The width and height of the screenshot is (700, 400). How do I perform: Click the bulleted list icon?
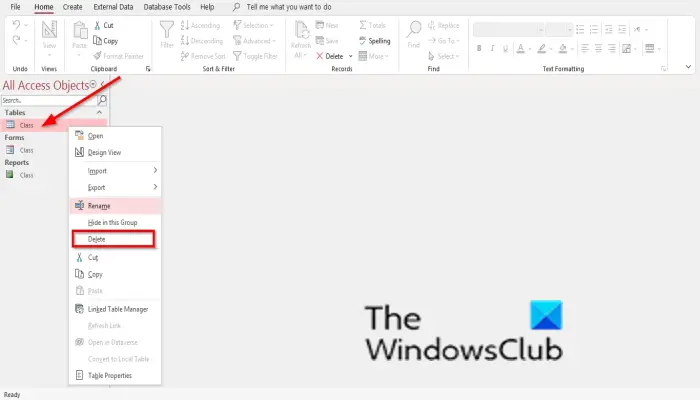[580, 29]
